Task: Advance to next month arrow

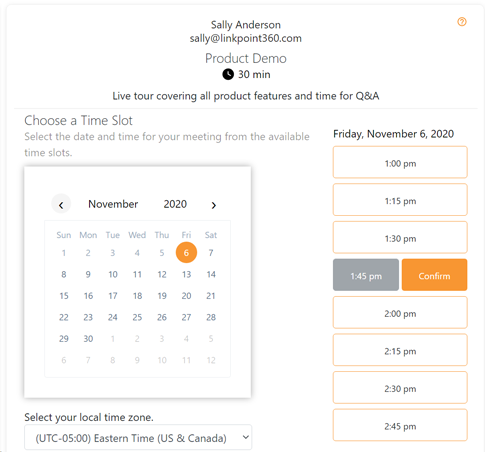Action: pyautogui.click(x=214, y=205)
